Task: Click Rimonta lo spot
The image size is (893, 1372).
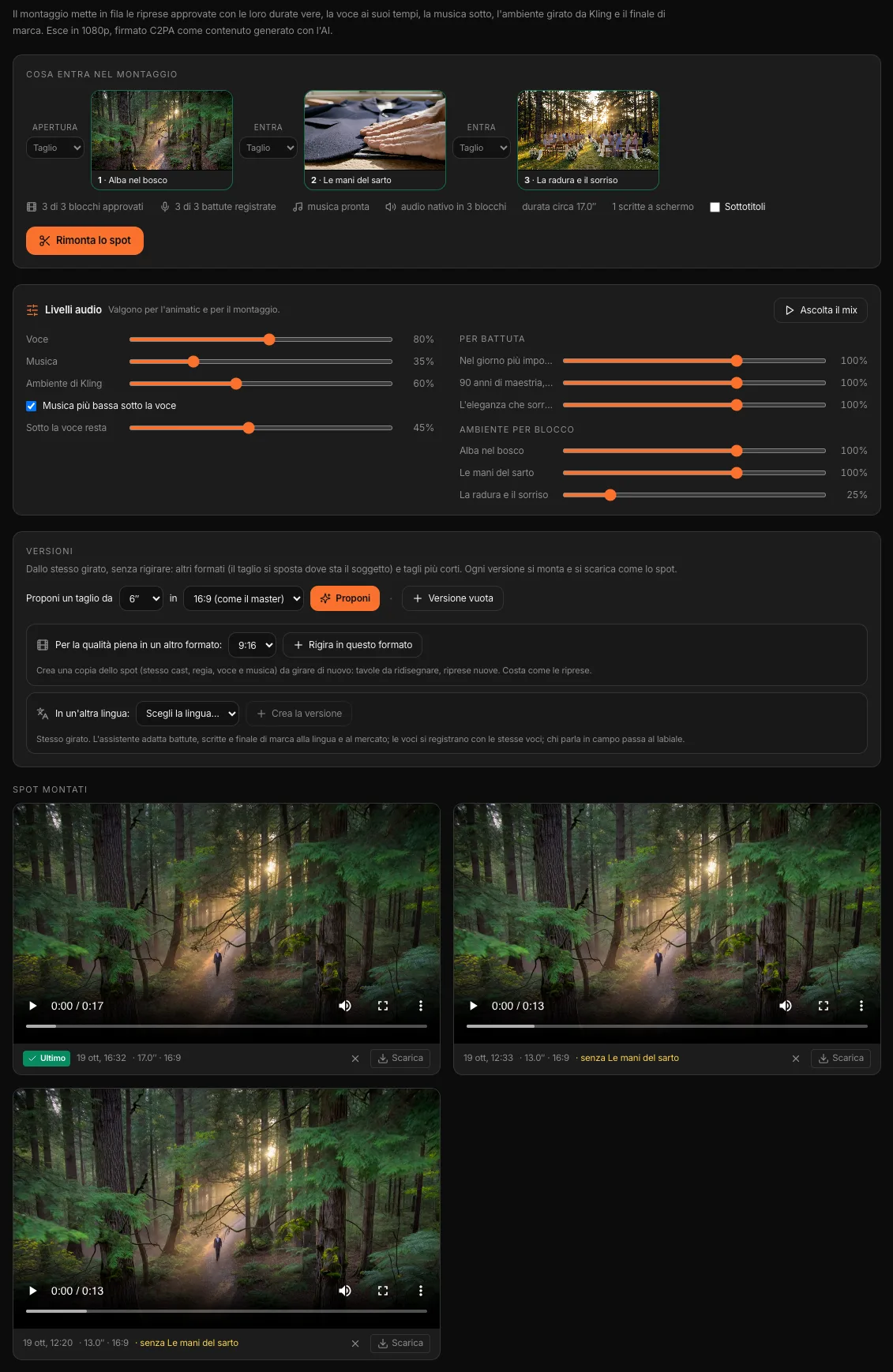Action: [x=85, y=241]
